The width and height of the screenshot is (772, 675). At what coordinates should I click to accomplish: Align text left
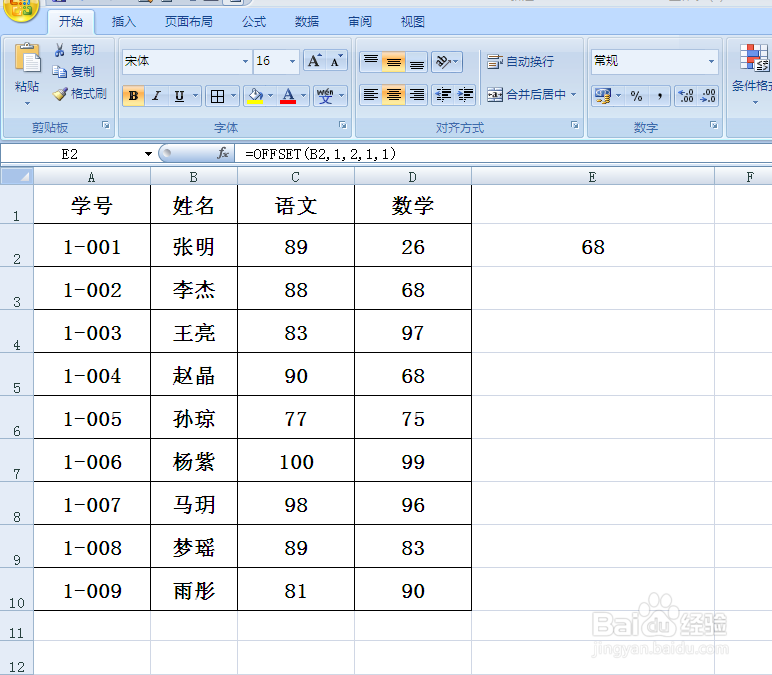click(371, 95)
